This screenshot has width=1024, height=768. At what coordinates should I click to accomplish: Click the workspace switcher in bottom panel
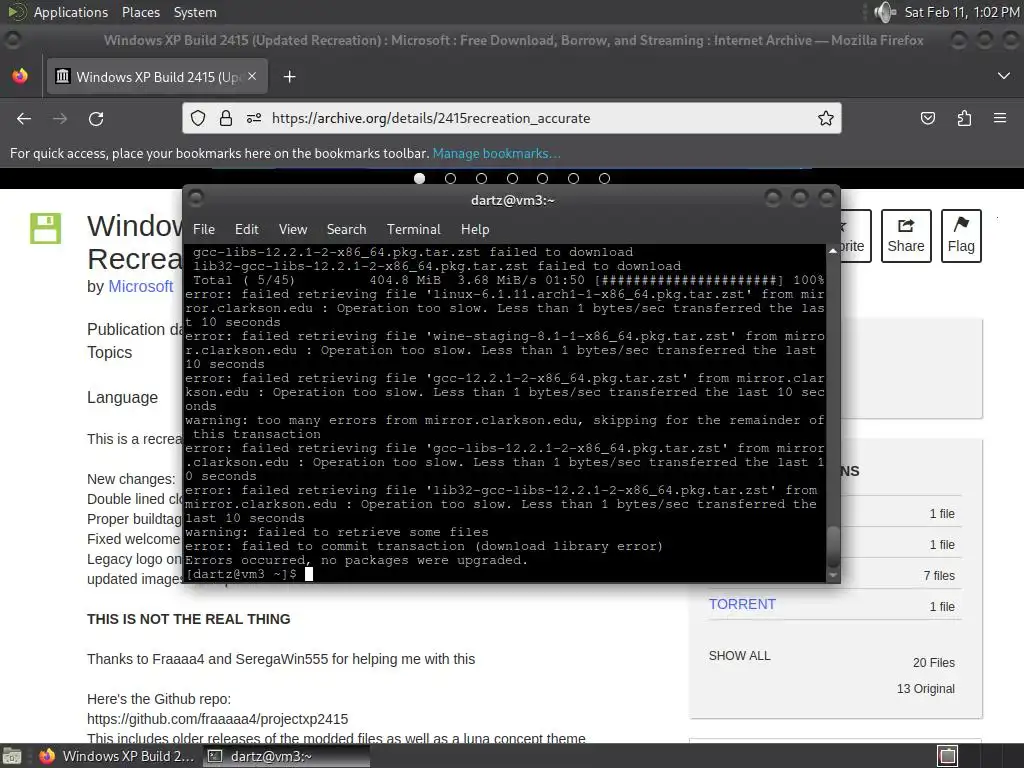[x=948, y=756]
